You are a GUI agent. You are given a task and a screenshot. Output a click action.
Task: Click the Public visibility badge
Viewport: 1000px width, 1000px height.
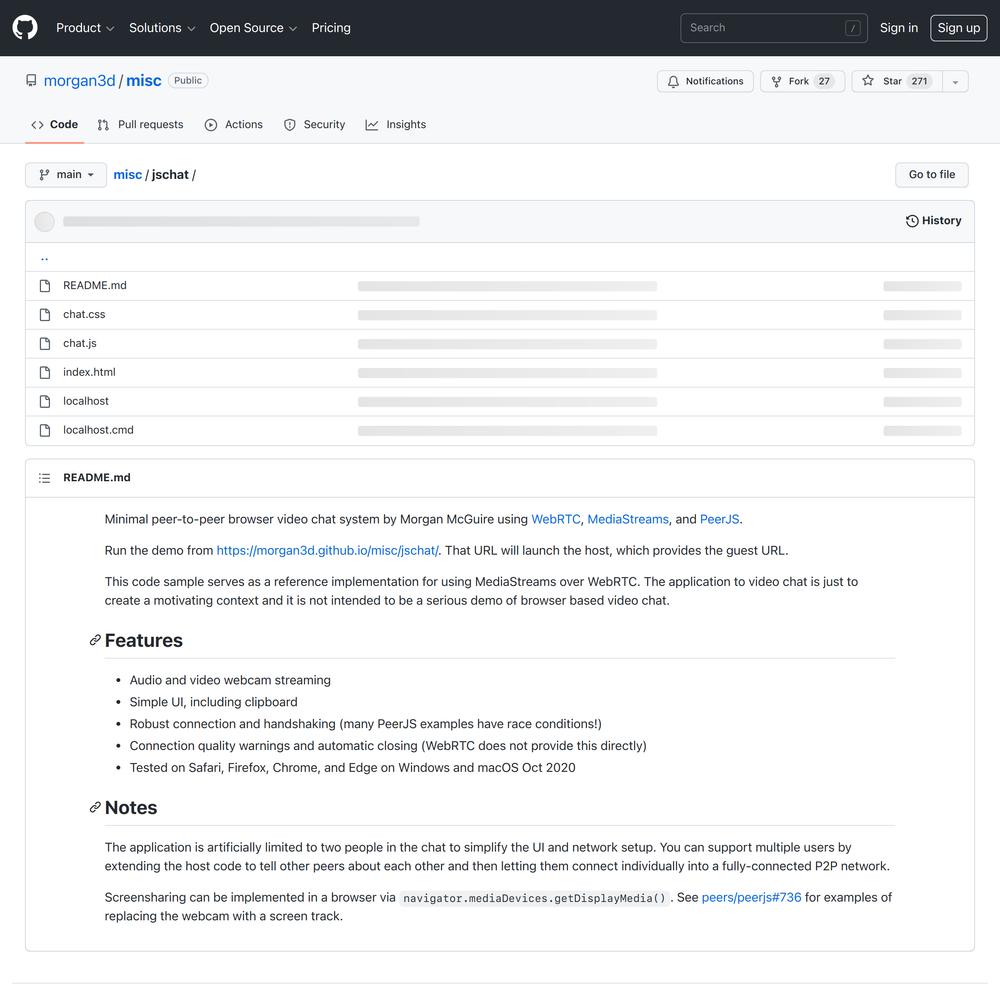click(x=188, y=80)
